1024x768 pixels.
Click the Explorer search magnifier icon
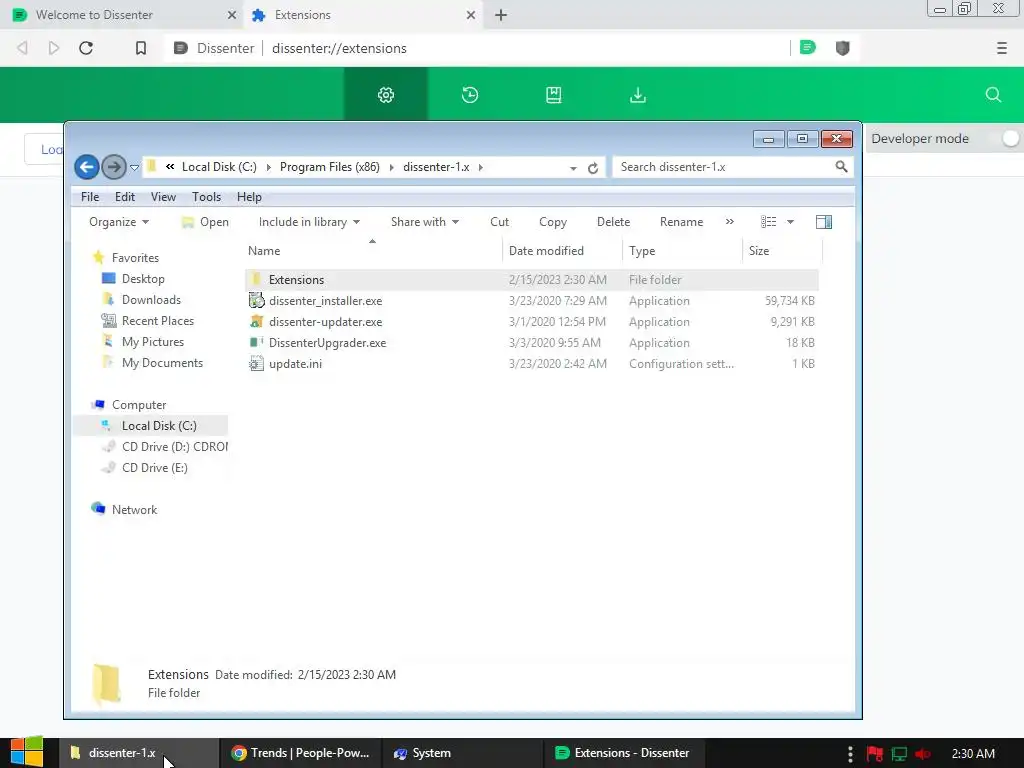click(x=841, y=167)
